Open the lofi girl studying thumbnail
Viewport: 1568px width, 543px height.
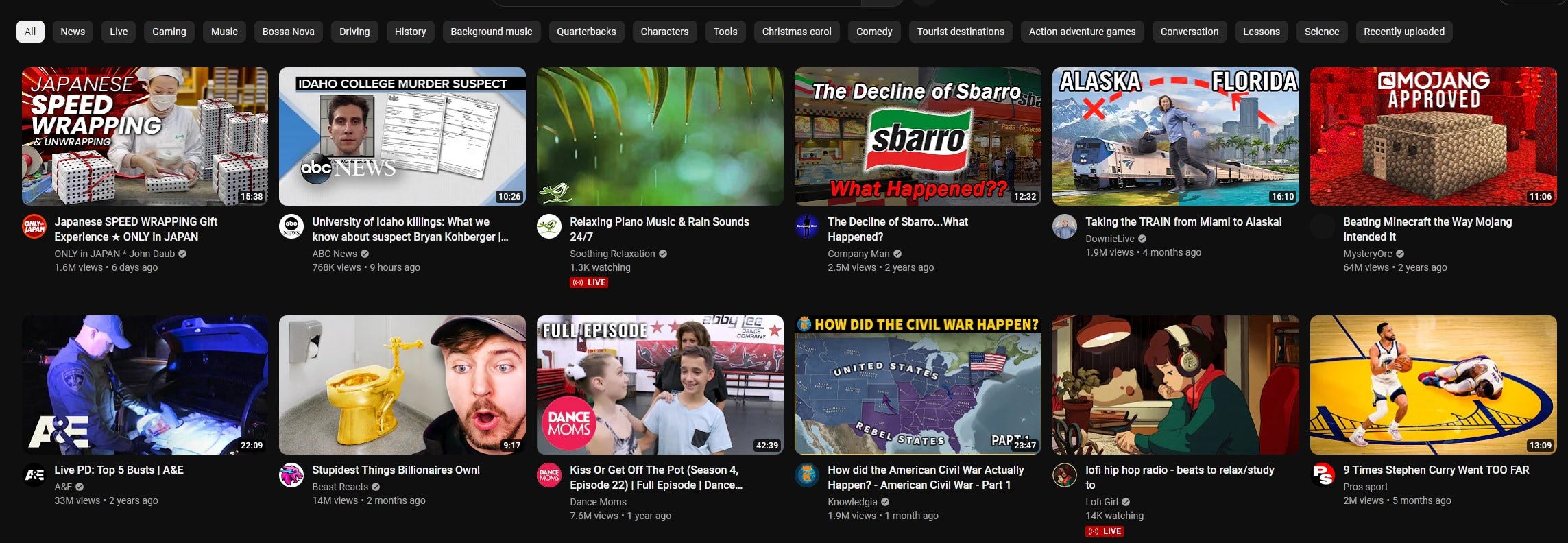coord(1176,385)
